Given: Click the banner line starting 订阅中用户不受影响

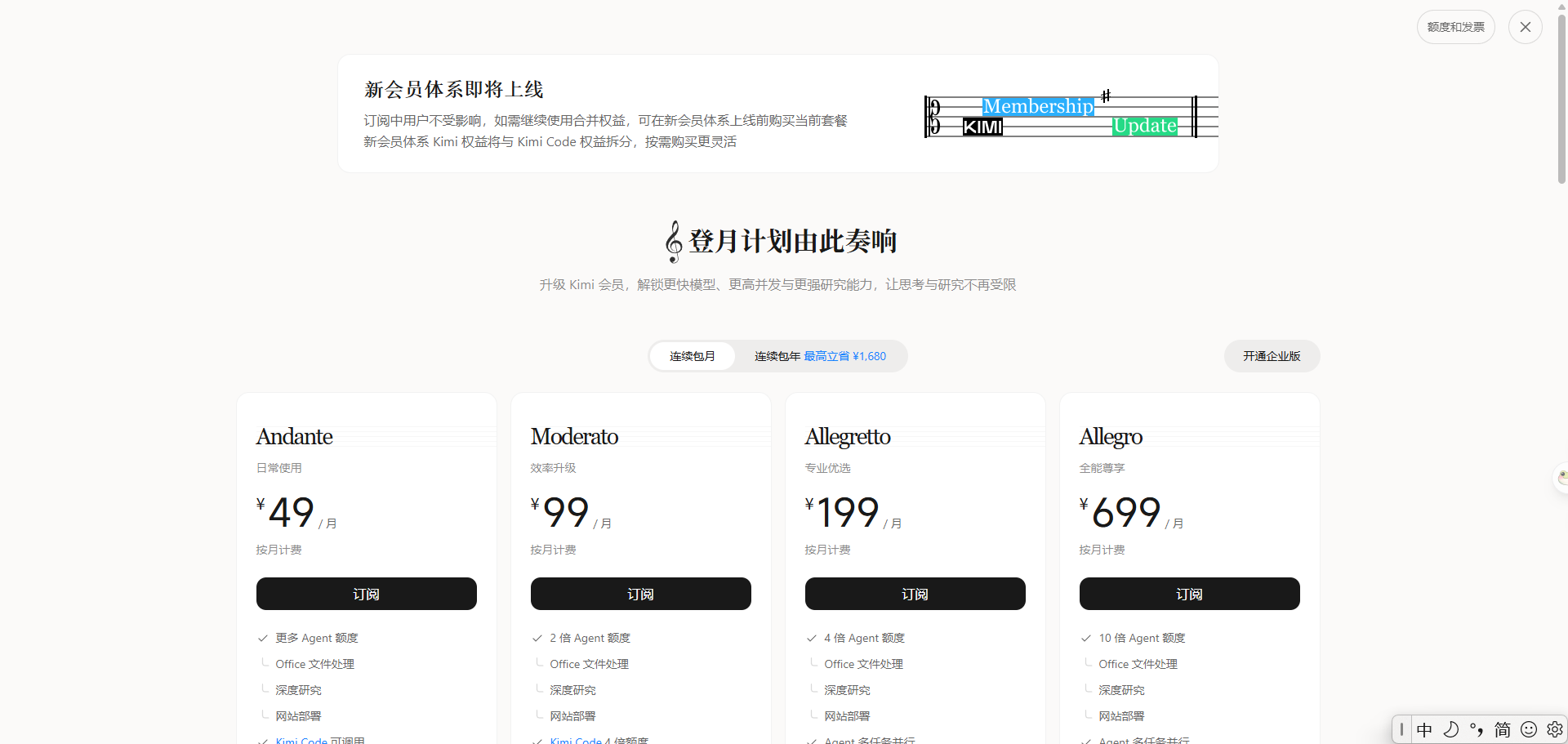Looking at the screenshot, I should pyautogui.click(x=606, y=121).
